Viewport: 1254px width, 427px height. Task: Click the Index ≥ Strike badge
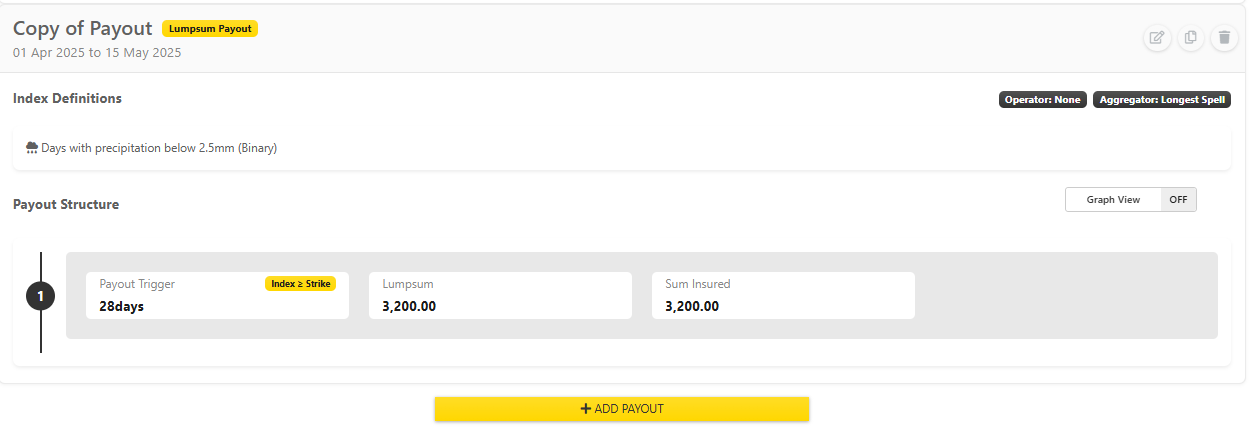300,284
